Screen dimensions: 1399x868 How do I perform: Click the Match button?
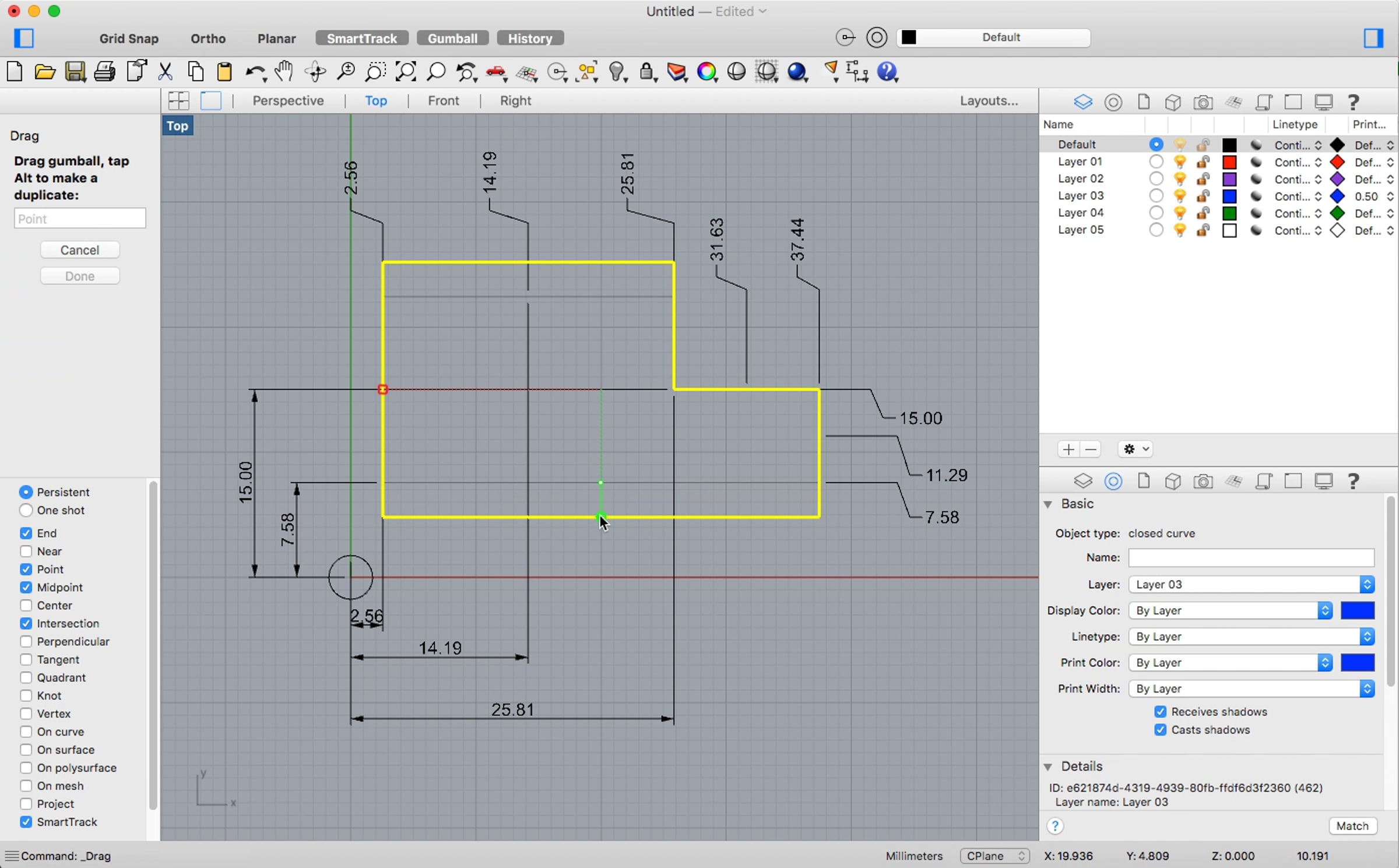point(1352,826)
